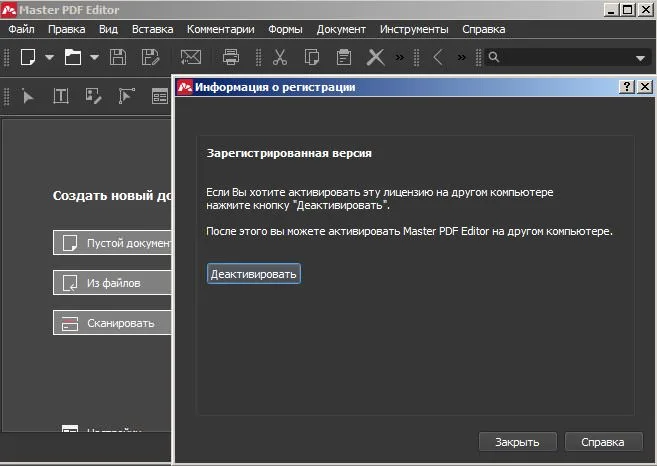Open the Комментарии menu
Viewport: 657px width, 466px height.
click(221, 29)
